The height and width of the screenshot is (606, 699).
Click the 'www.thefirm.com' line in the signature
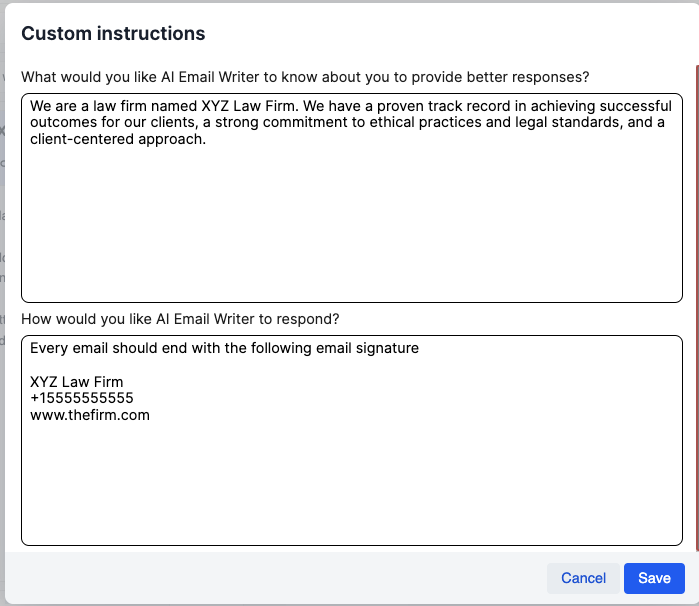[90, 415]
